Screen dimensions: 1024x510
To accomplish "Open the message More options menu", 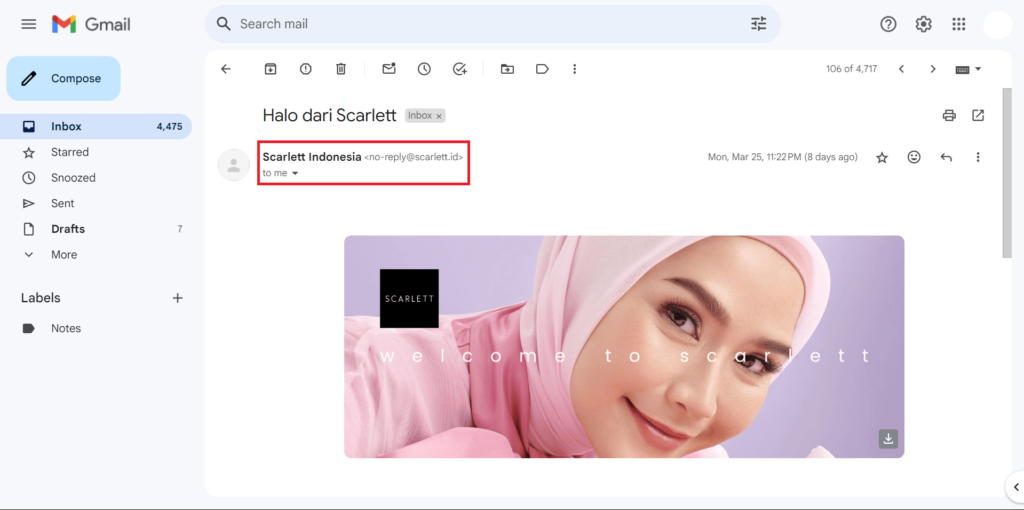I will tap(978, 157).
